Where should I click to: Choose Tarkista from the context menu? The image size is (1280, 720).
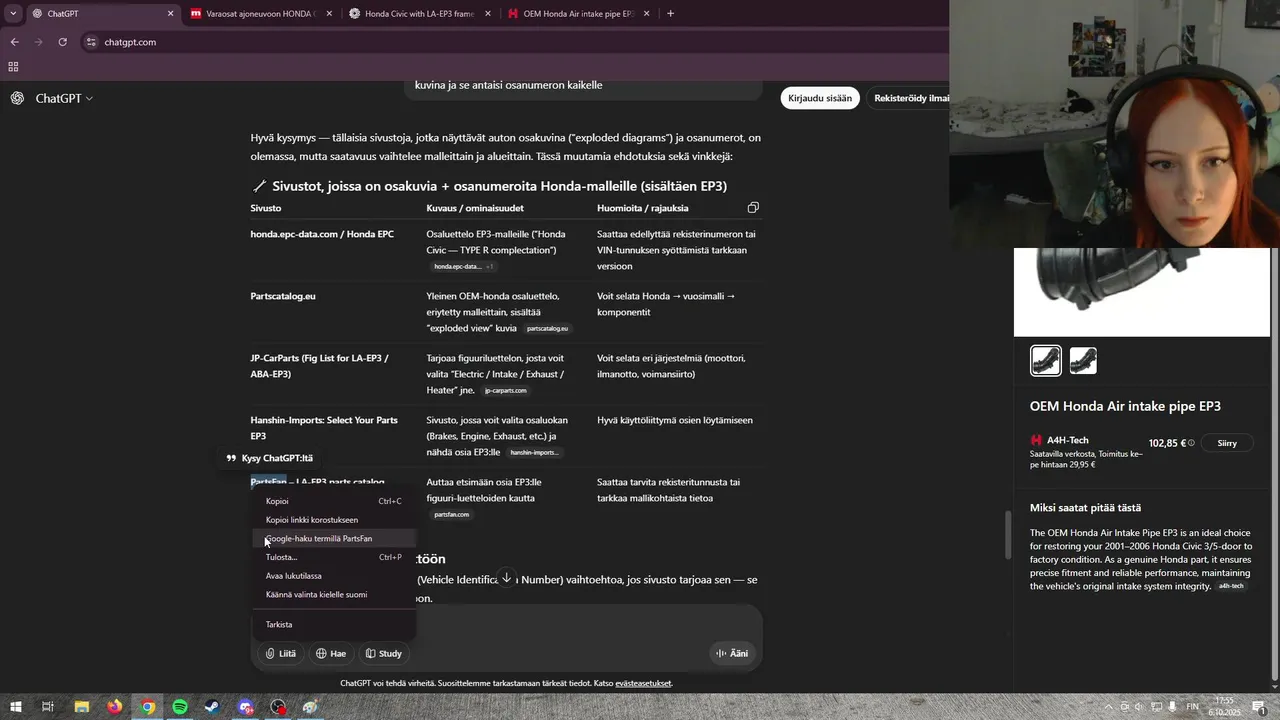[333, 624]
